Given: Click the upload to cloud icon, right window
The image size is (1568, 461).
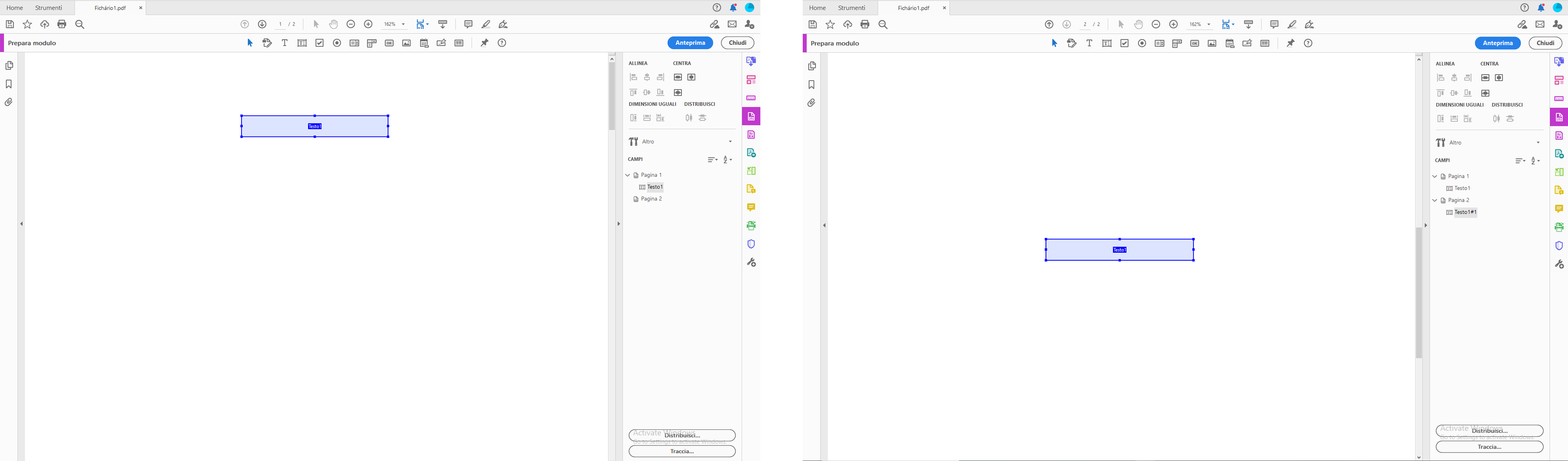Looking at the screenshot, I should (x=848, y=25).
